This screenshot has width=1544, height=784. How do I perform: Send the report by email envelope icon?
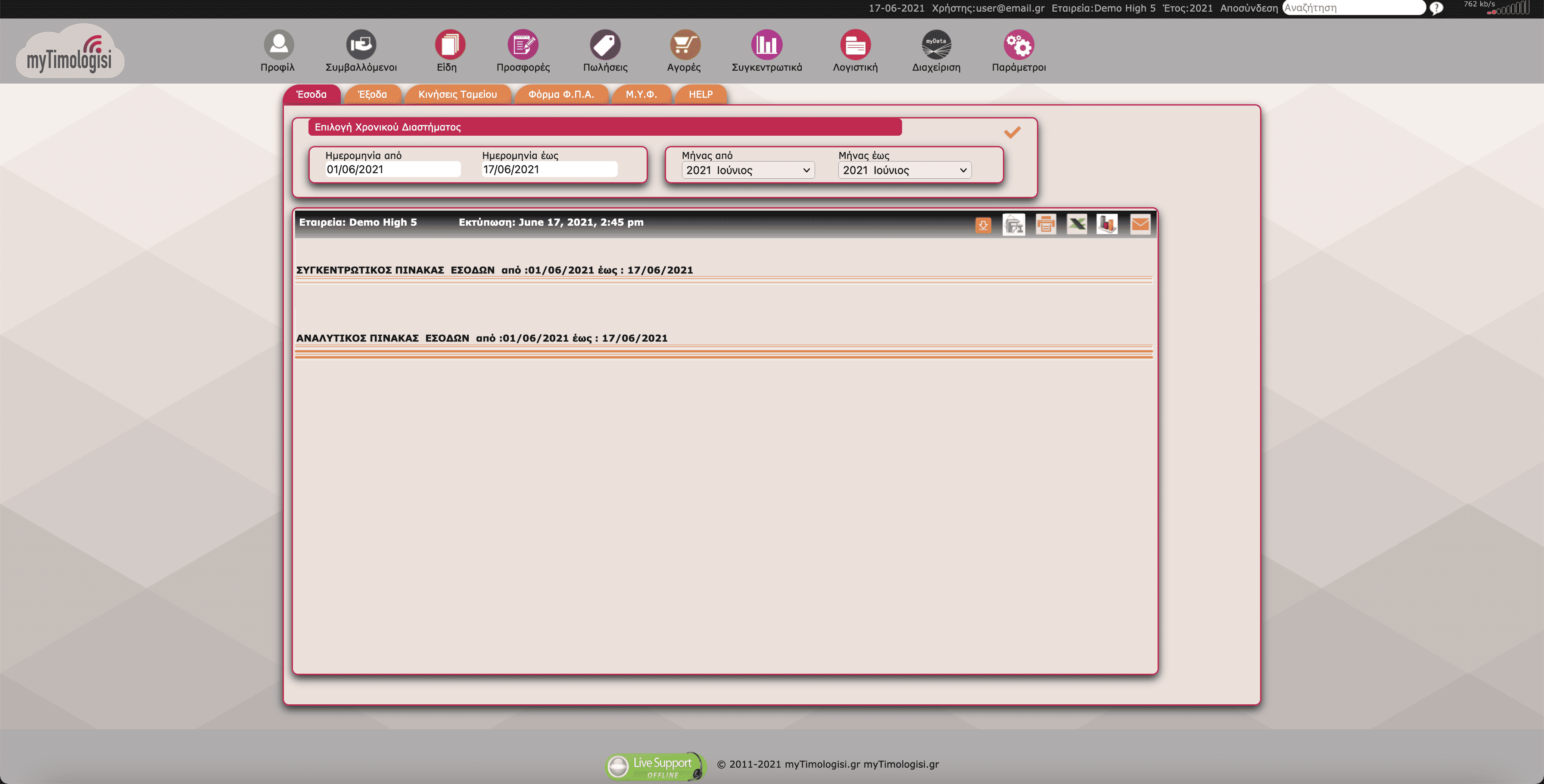click(1140, 224)
